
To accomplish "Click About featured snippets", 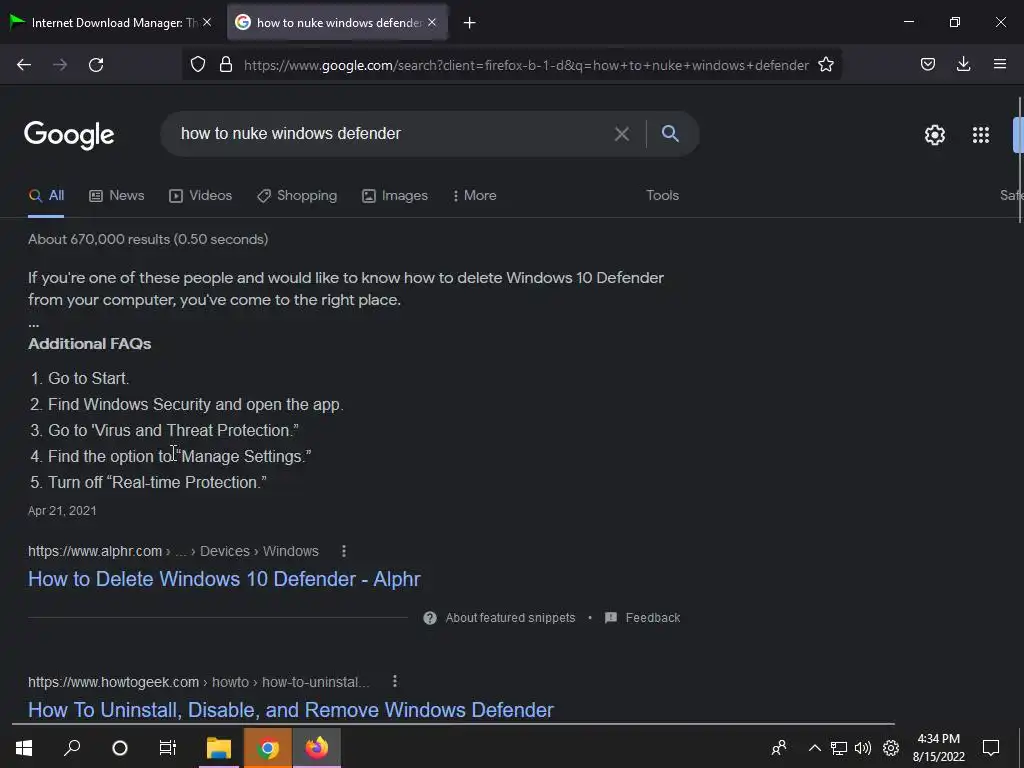I will (x=500, y=618).
